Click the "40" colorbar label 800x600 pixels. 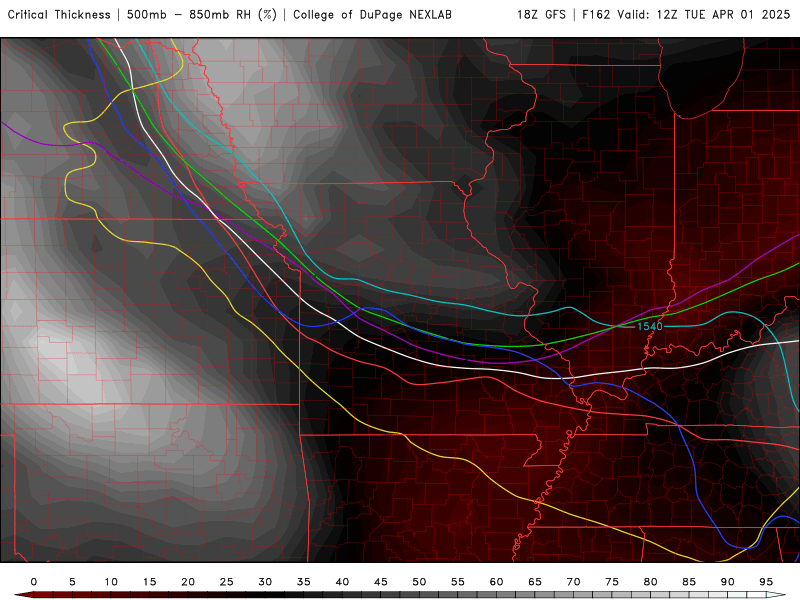tap(342, 582)
